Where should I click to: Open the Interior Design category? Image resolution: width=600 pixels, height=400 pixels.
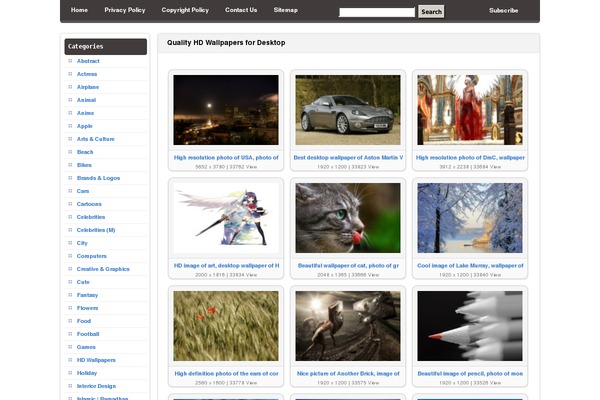(96, 386)
